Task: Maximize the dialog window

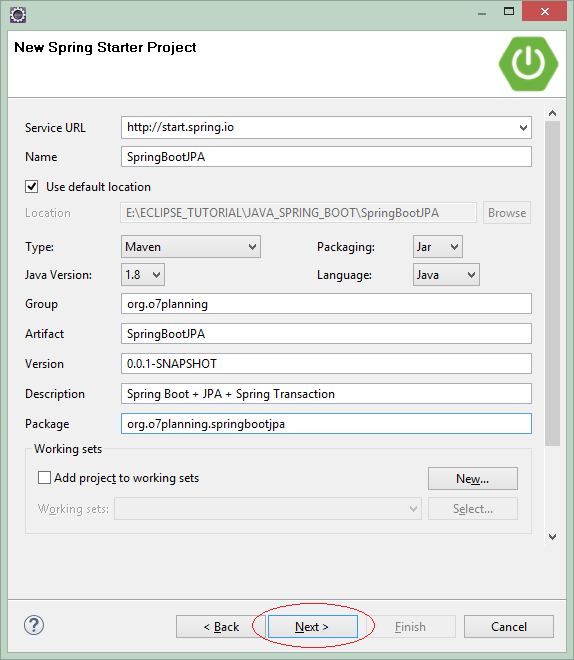Action: (509, 11)
